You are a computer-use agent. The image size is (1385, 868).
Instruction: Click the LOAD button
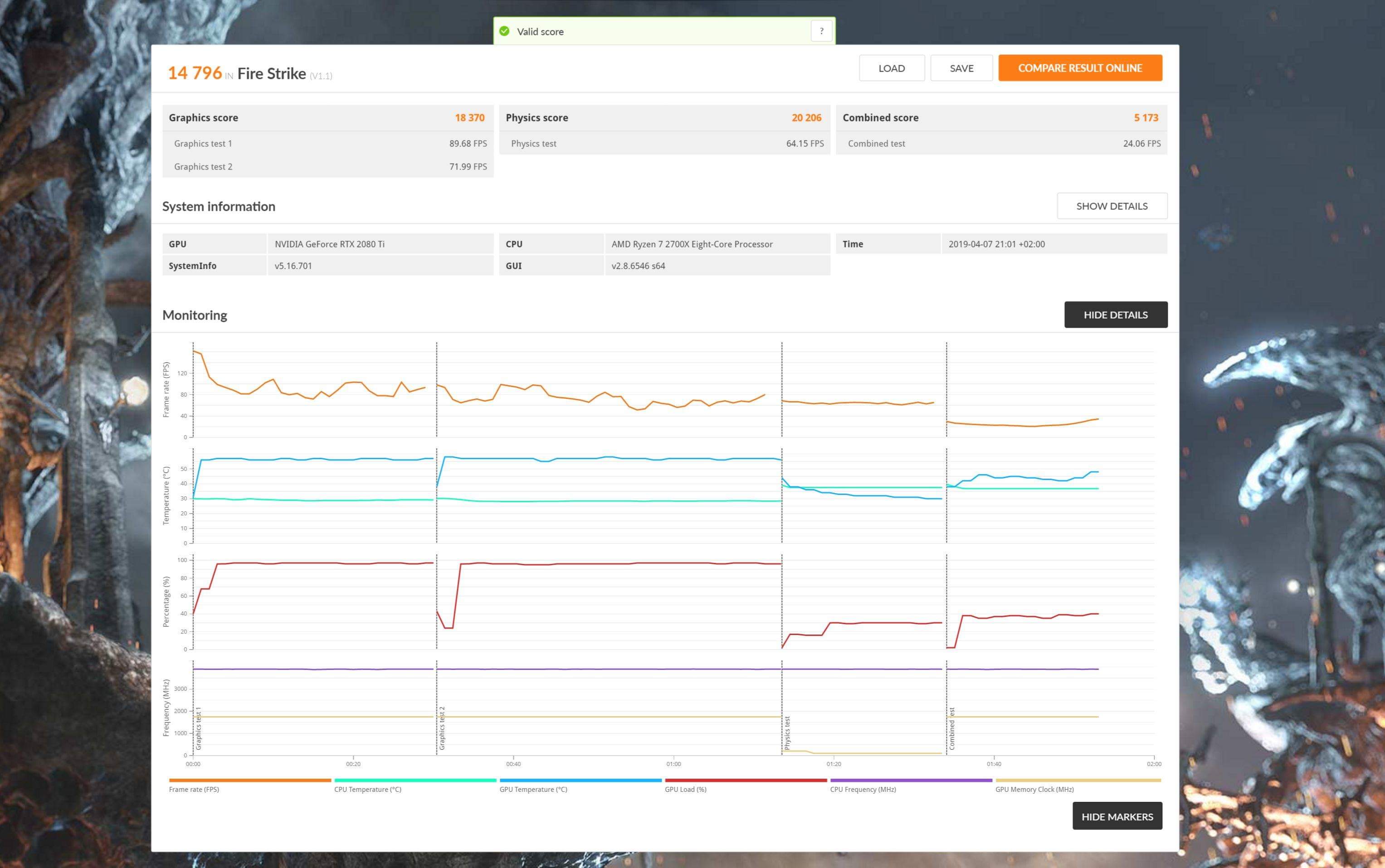tap(891, 68)
